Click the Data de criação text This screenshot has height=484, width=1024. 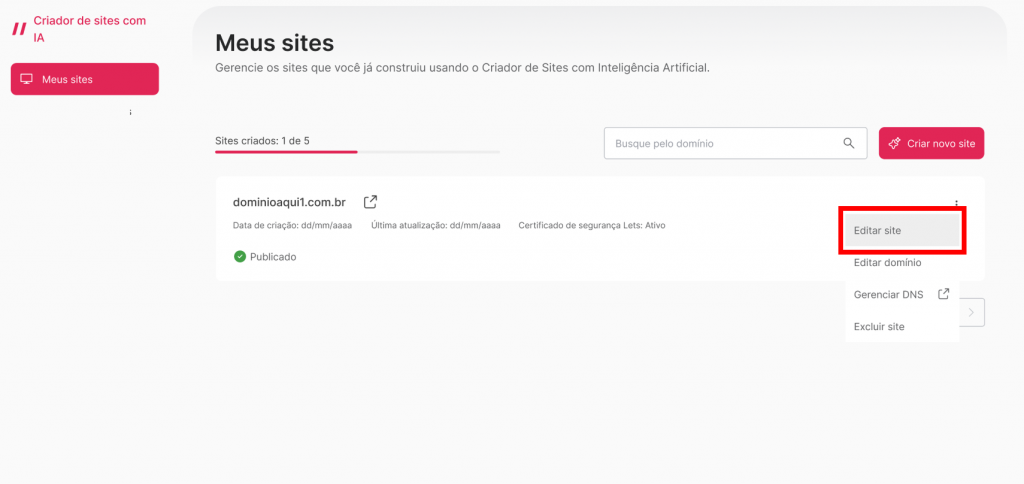tap(292, 225)
